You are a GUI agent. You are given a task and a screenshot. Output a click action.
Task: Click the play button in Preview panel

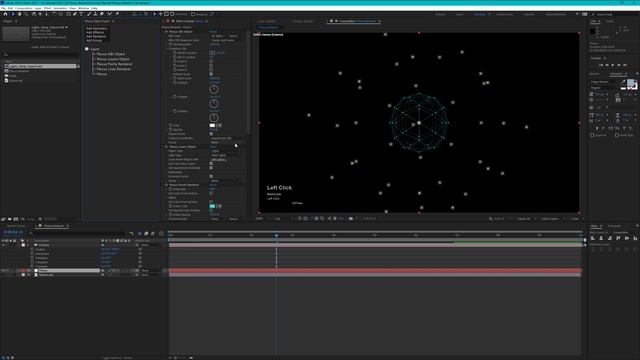point(613,65)
